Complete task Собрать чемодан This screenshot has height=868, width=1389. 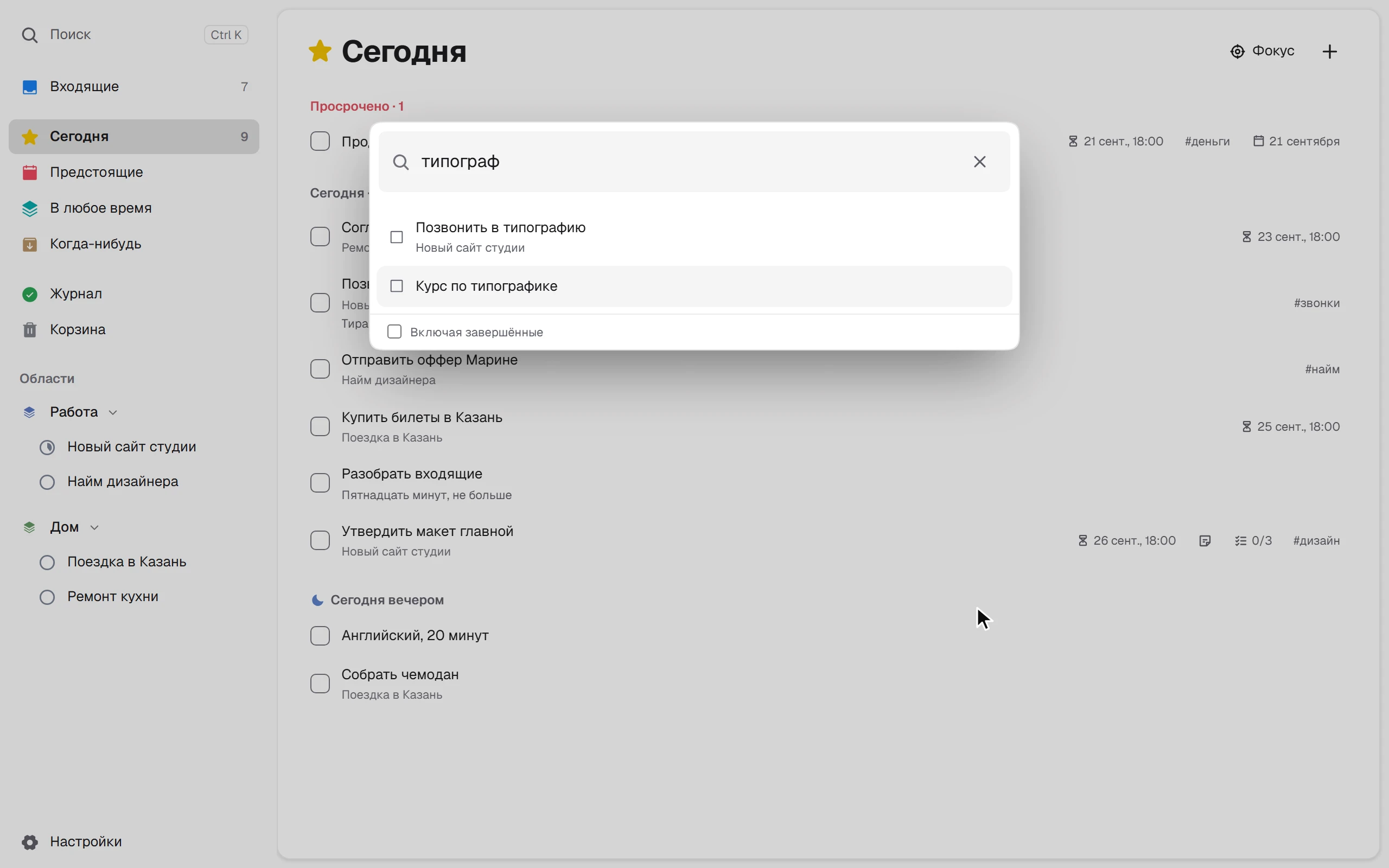point(320,684)
